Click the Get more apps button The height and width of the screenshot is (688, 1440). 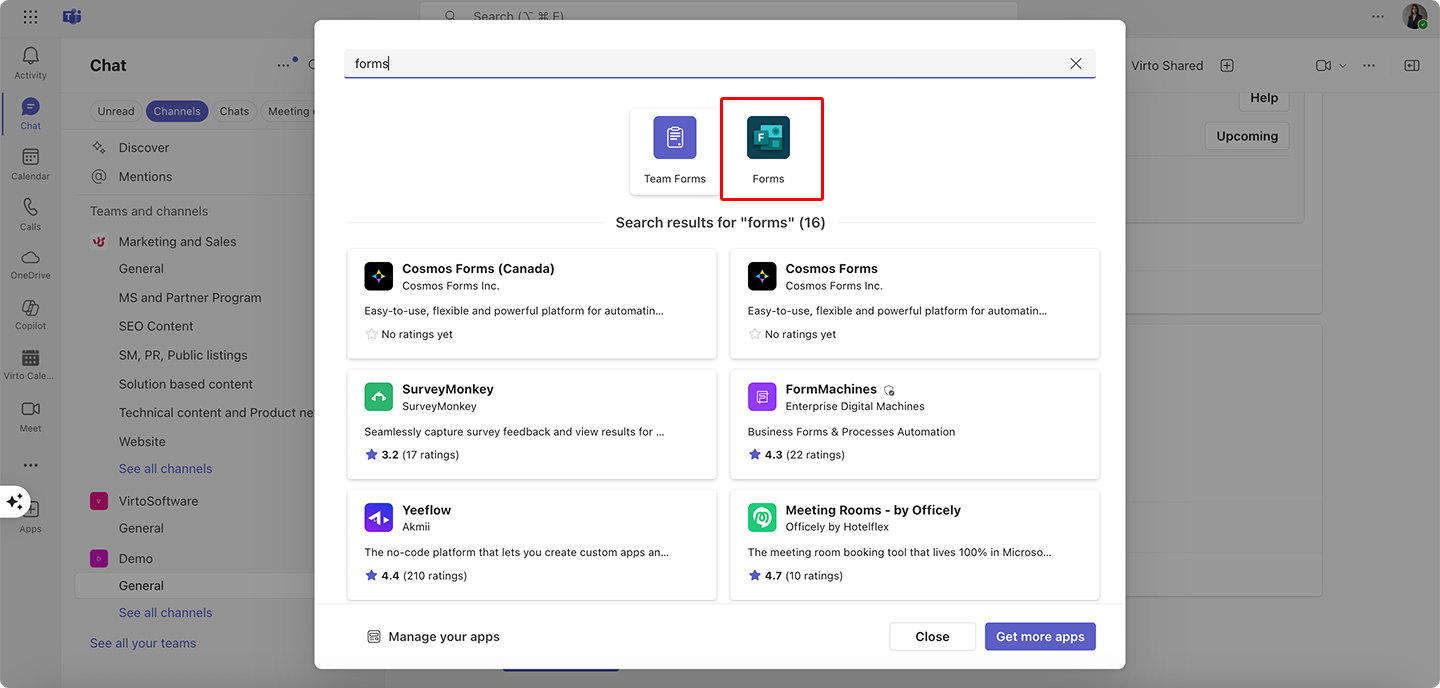pyautogui.click(x=1039, y=636)
